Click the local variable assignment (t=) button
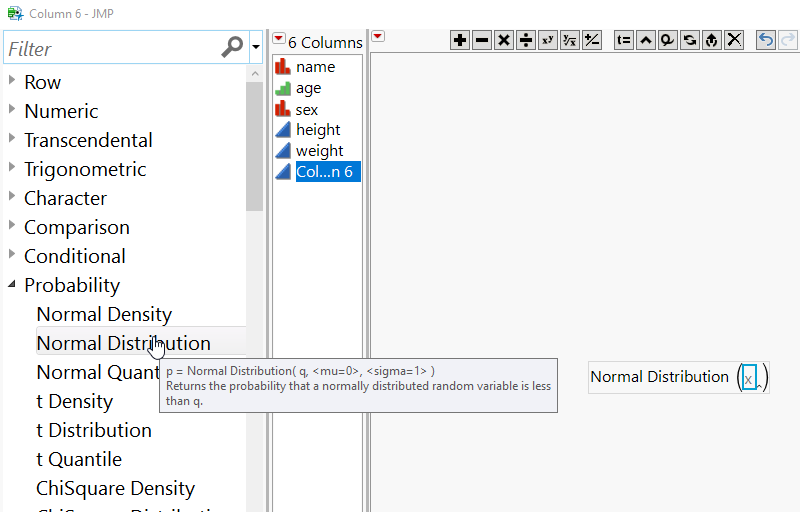The width and height of the screenshot is (800, 512). (623, 40)
